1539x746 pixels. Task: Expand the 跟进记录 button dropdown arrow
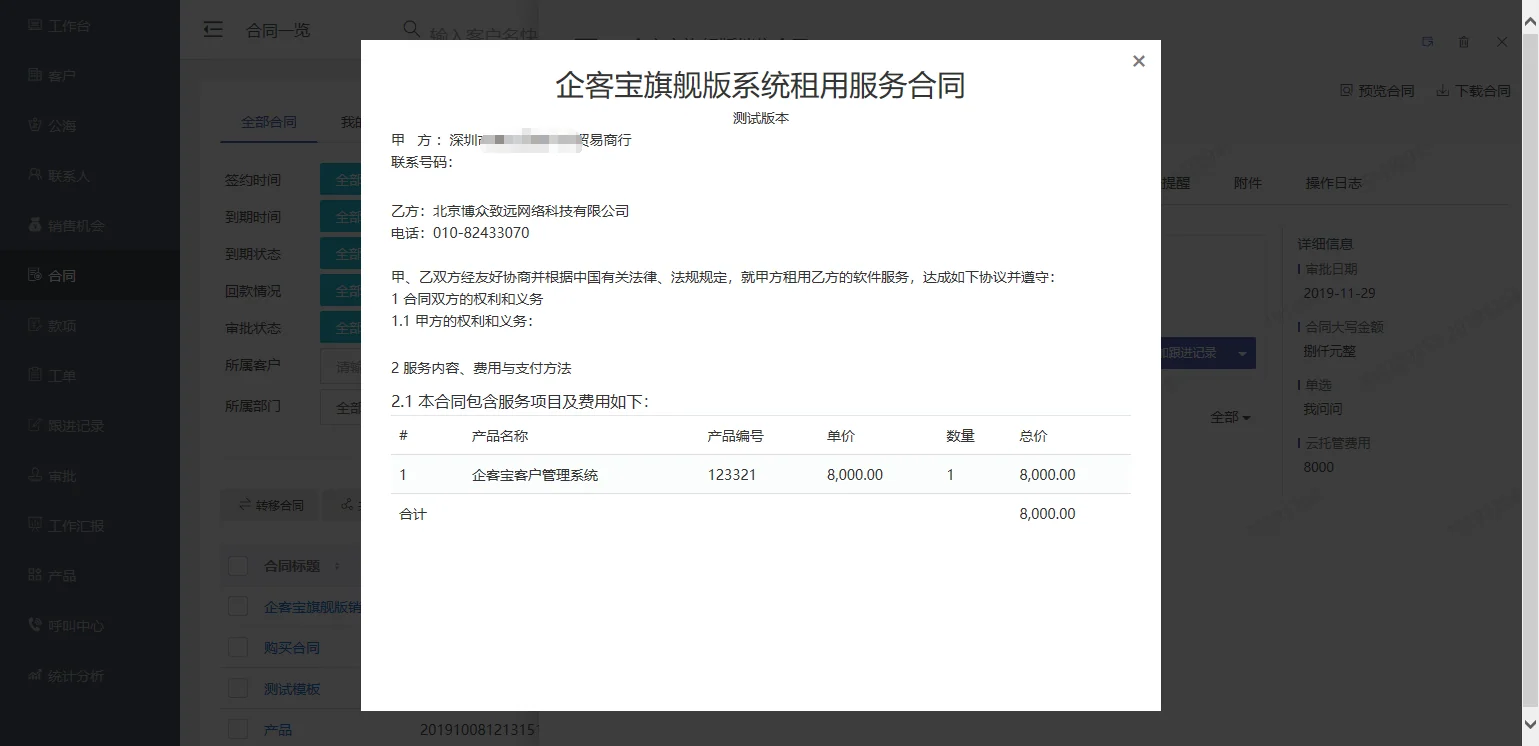tap(1242, 353)
